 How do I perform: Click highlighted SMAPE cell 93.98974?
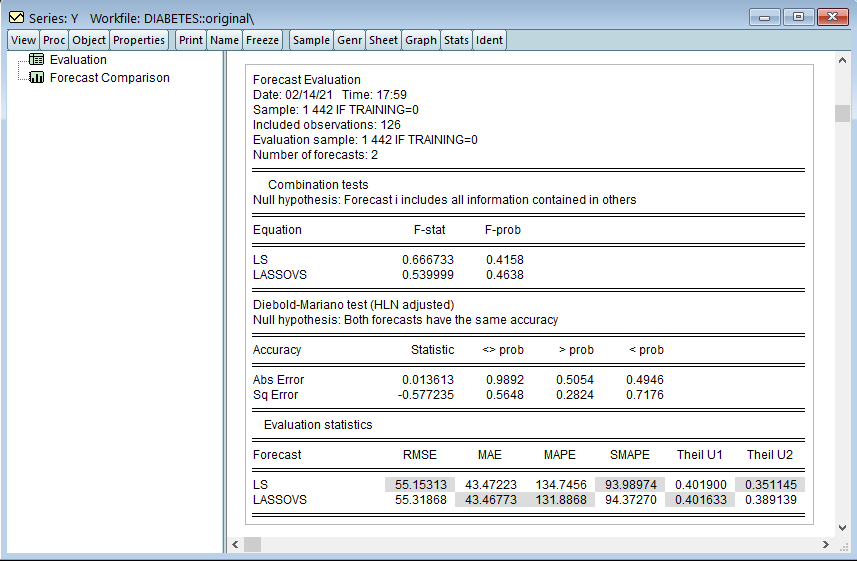click(x=630, y=484)
